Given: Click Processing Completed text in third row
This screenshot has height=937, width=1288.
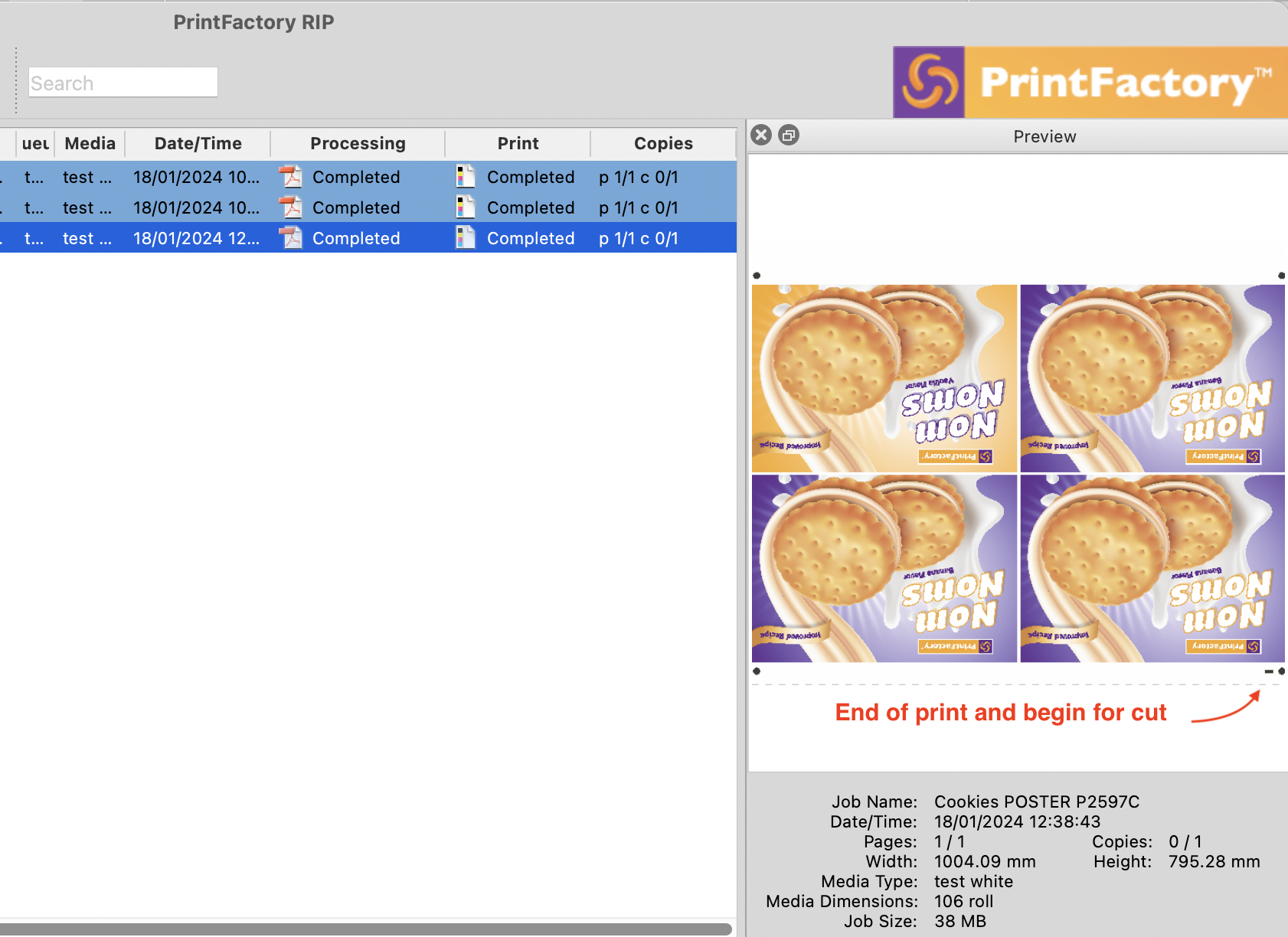Looking at the screenshot, I should [x=356, y=238].
